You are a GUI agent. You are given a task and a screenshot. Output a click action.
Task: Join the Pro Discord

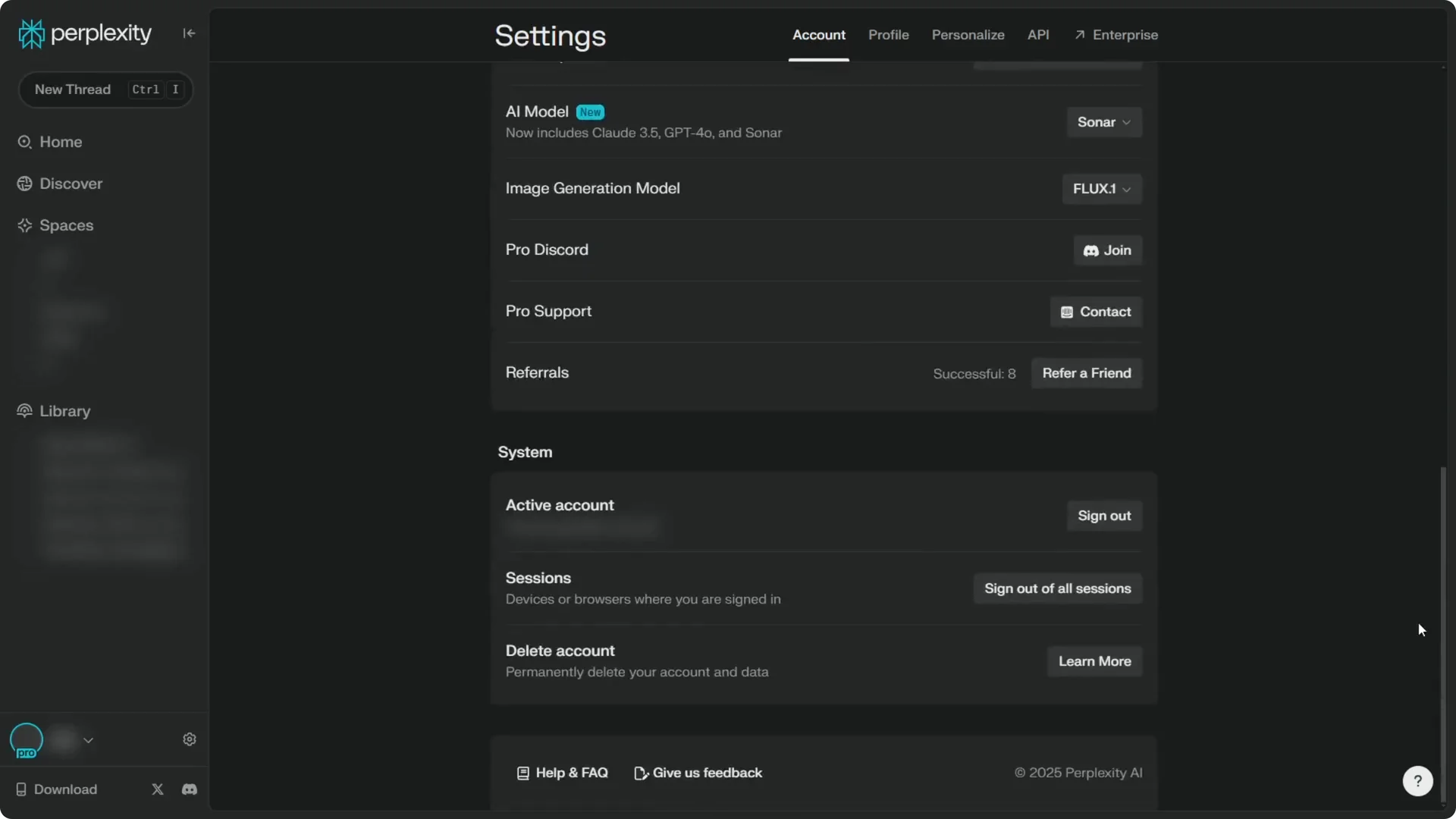pyautogui.click(x=1107, y=250)
